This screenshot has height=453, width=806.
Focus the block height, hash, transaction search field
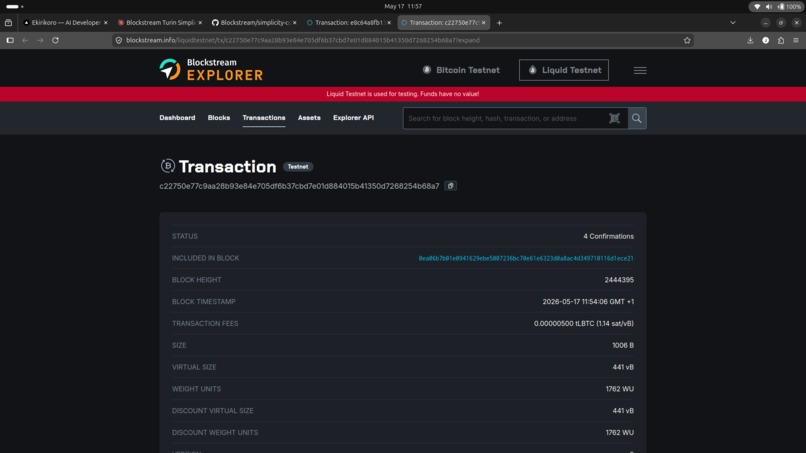505,118
